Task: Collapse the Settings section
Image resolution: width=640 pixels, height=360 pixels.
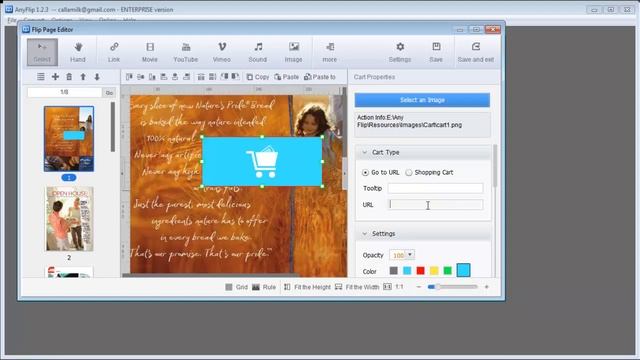Action: pyautogui.click(x=364, y=234)
